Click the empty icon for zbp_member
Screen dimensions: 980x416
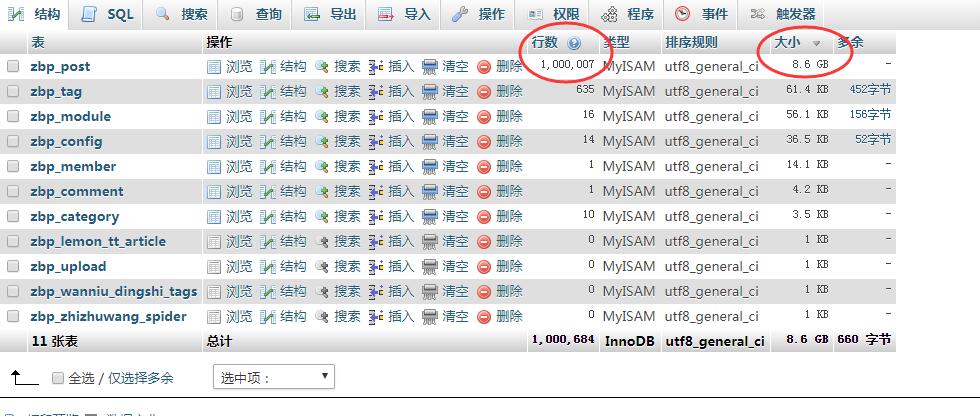click(430, 167)
